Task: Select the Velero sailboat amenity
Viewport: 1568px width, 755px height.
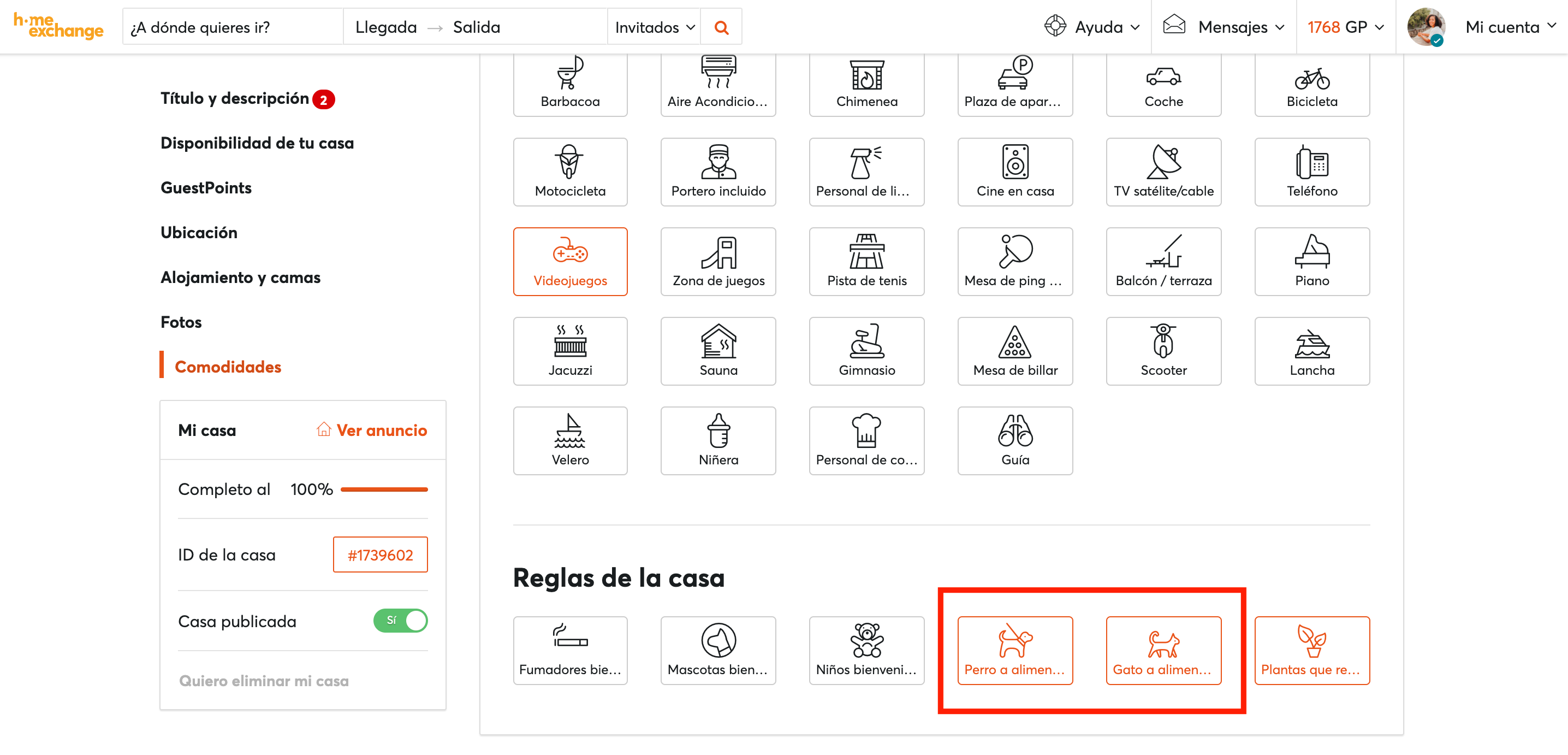Action: tap(570, 440)
